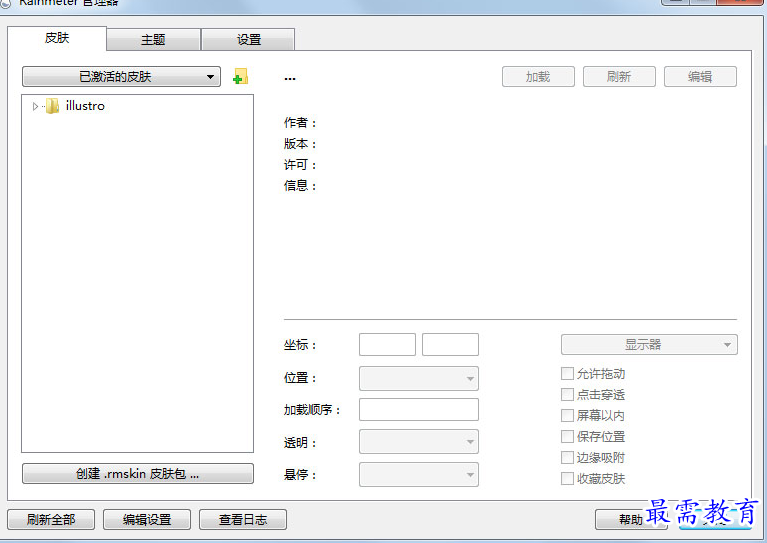Open the 已激活的皮肤 dropdown
Screen dimensions: 767x543
121,77
